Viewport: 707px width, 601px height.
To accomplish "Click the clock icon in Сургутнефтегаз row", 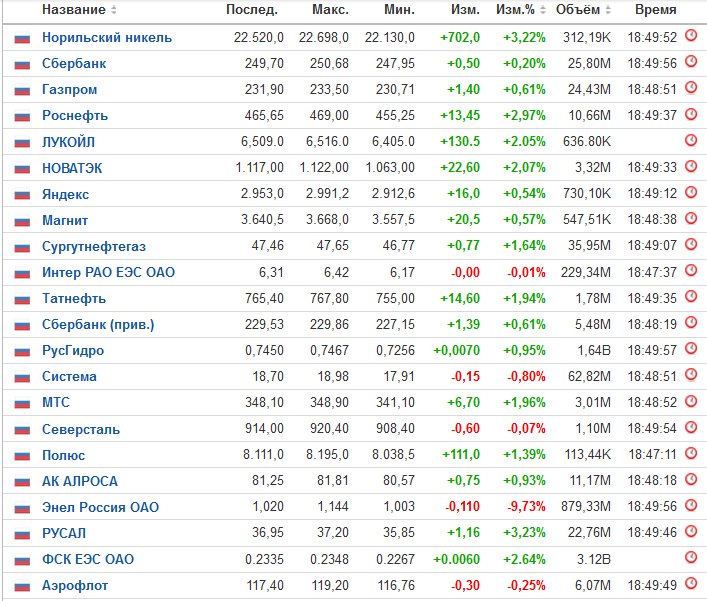I will coord(691,244).
